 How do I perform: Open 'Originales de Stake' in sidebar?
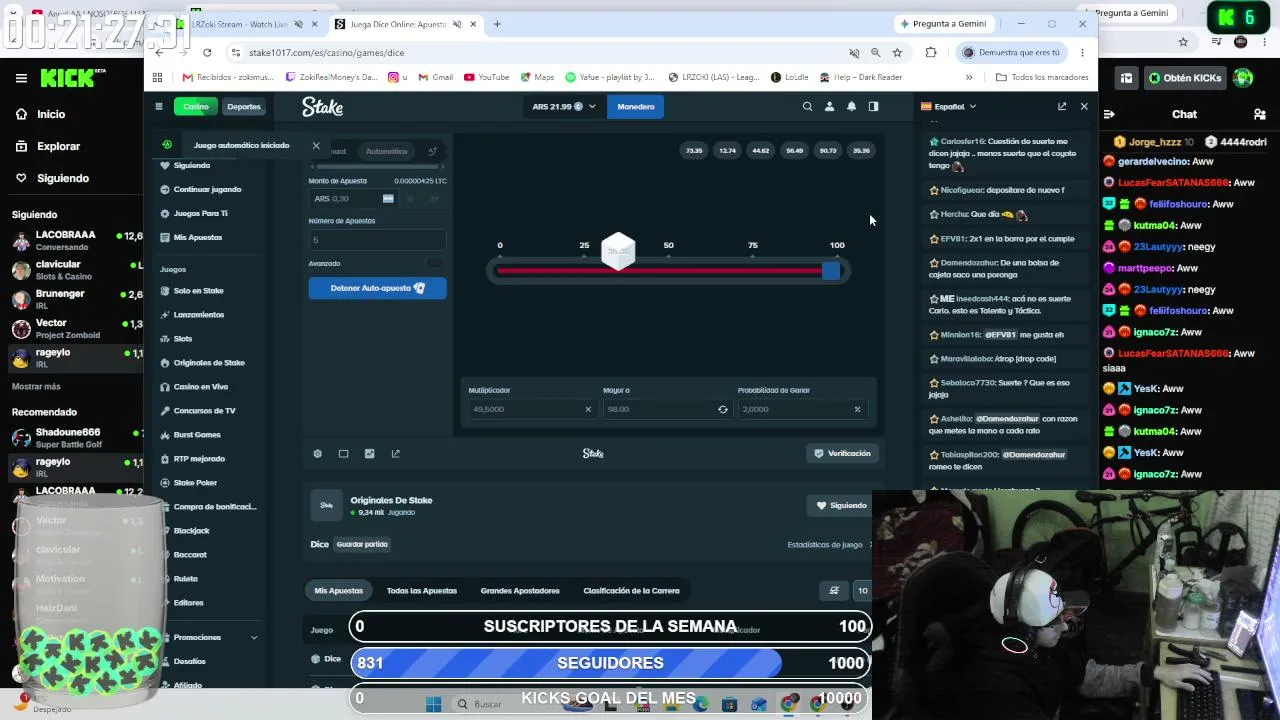209,363
